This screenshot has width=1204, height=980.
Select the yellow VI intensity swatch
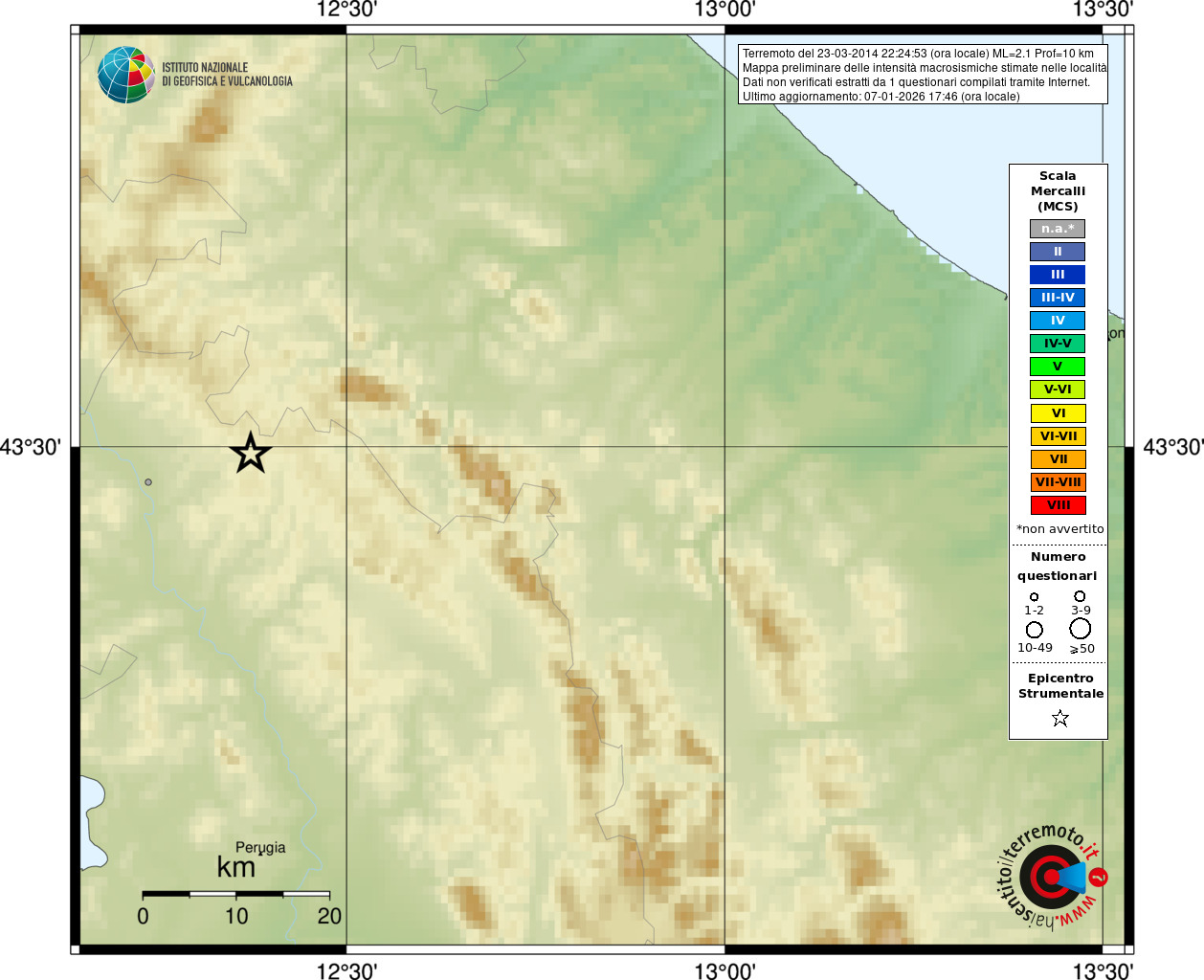pyautogui.click(x=1058, y=413)
